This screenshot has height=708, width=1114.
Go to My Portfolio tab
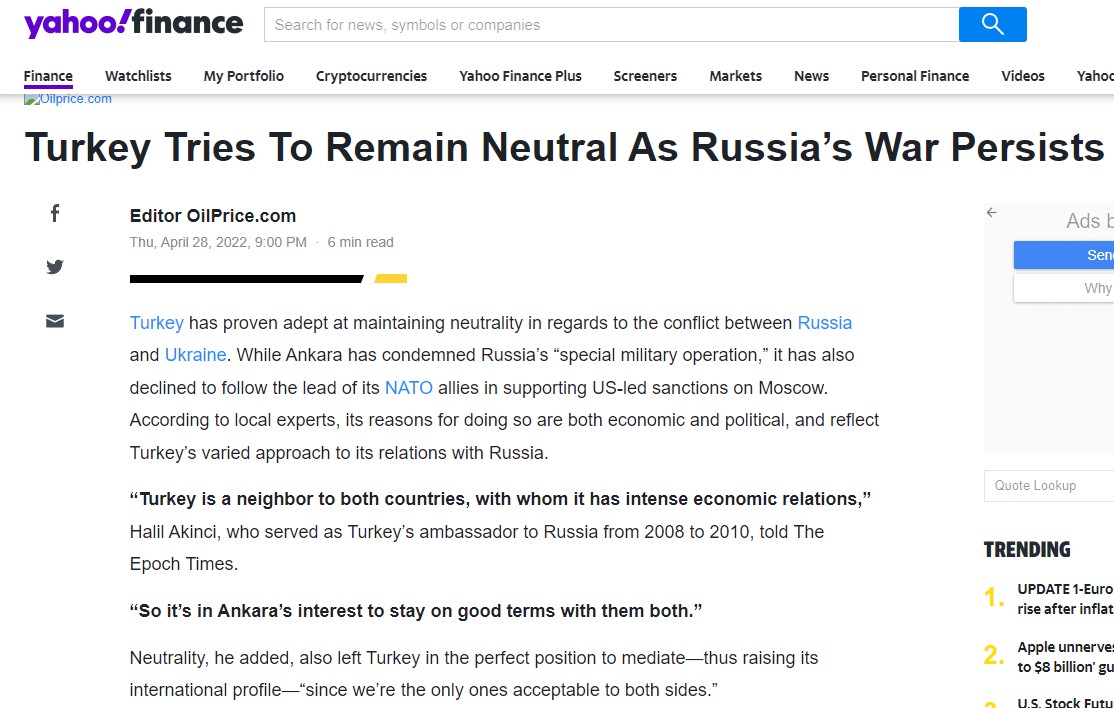click(x=243, y=76)
